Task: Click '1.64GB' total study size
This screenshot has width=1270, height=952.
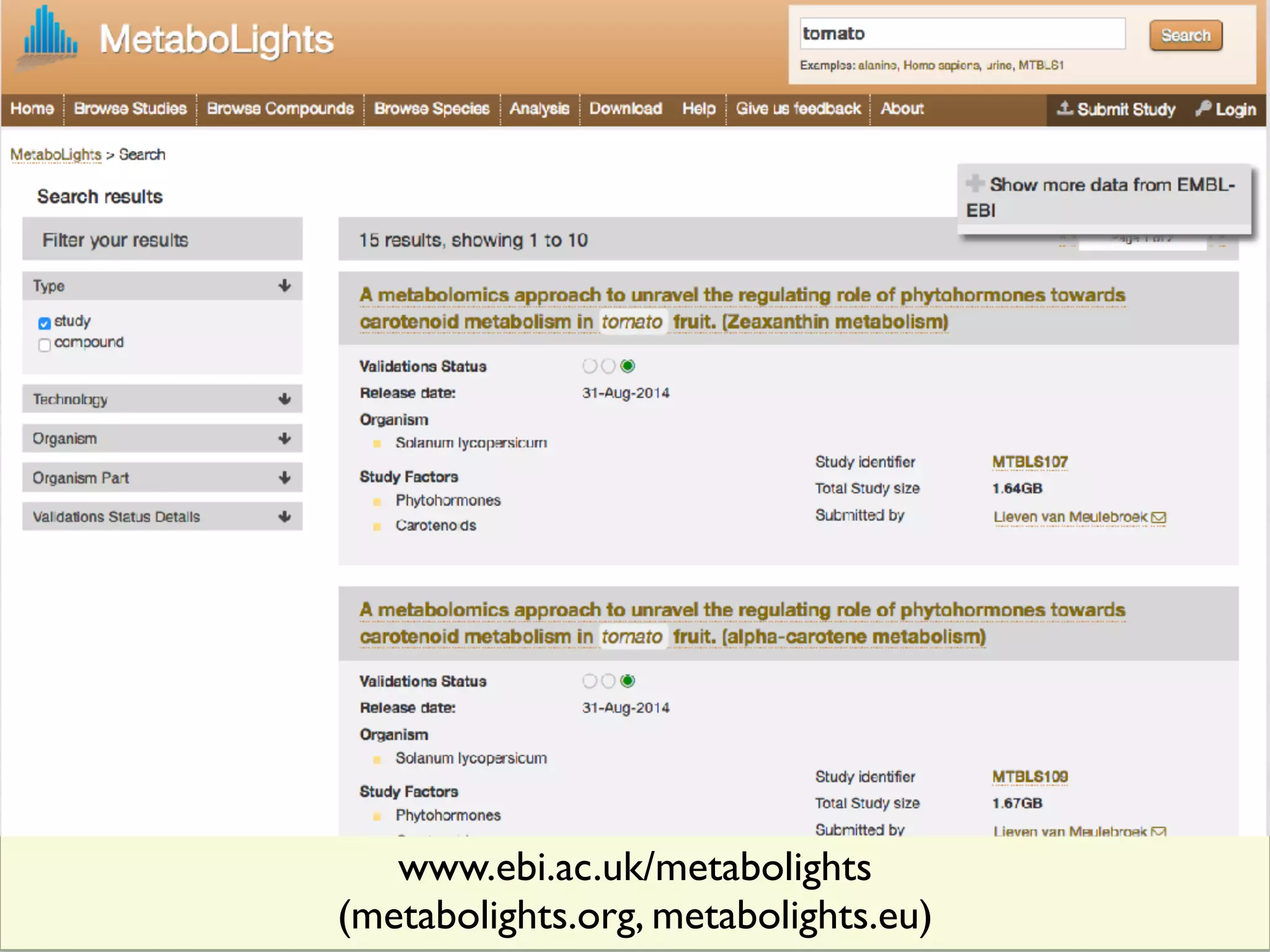Action: point(1017,488)
